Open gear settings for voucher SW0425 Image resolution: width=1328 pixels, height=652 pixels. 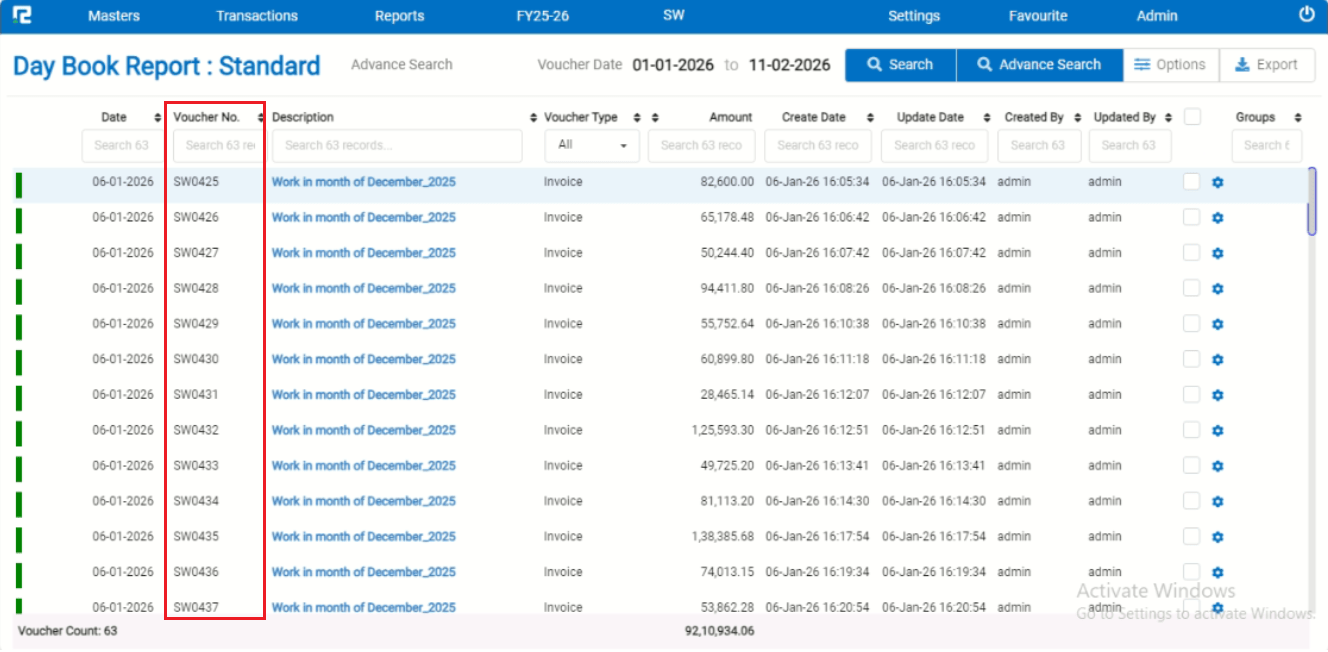coord(1217,182)
